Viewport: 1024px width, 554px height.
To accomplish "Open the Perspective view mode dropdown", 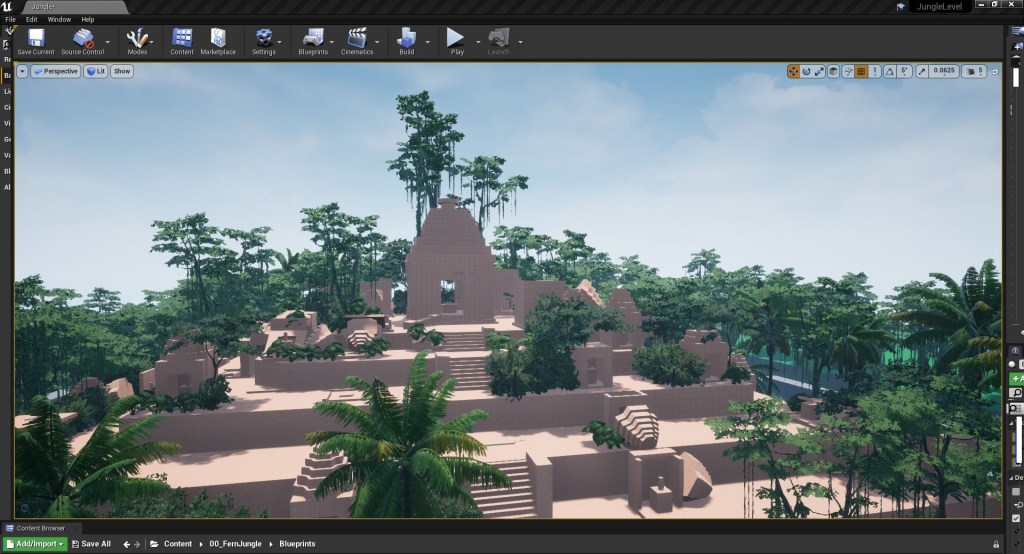I will point(55,72).
